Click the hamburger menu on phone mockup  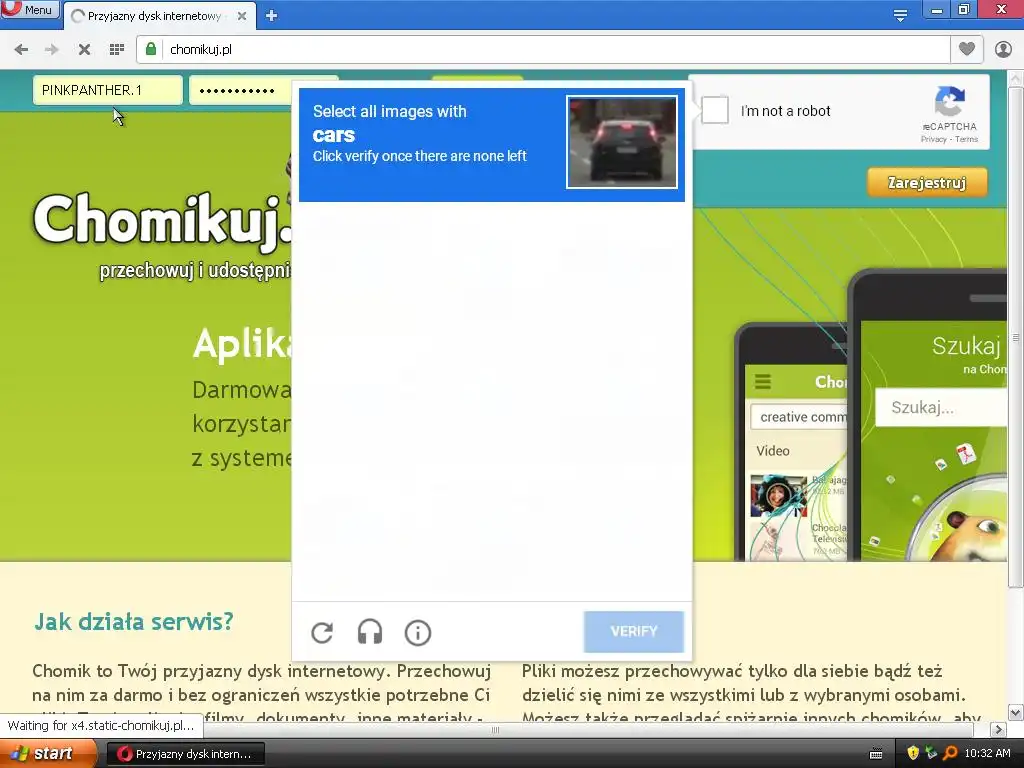click(x=763, y=381)
